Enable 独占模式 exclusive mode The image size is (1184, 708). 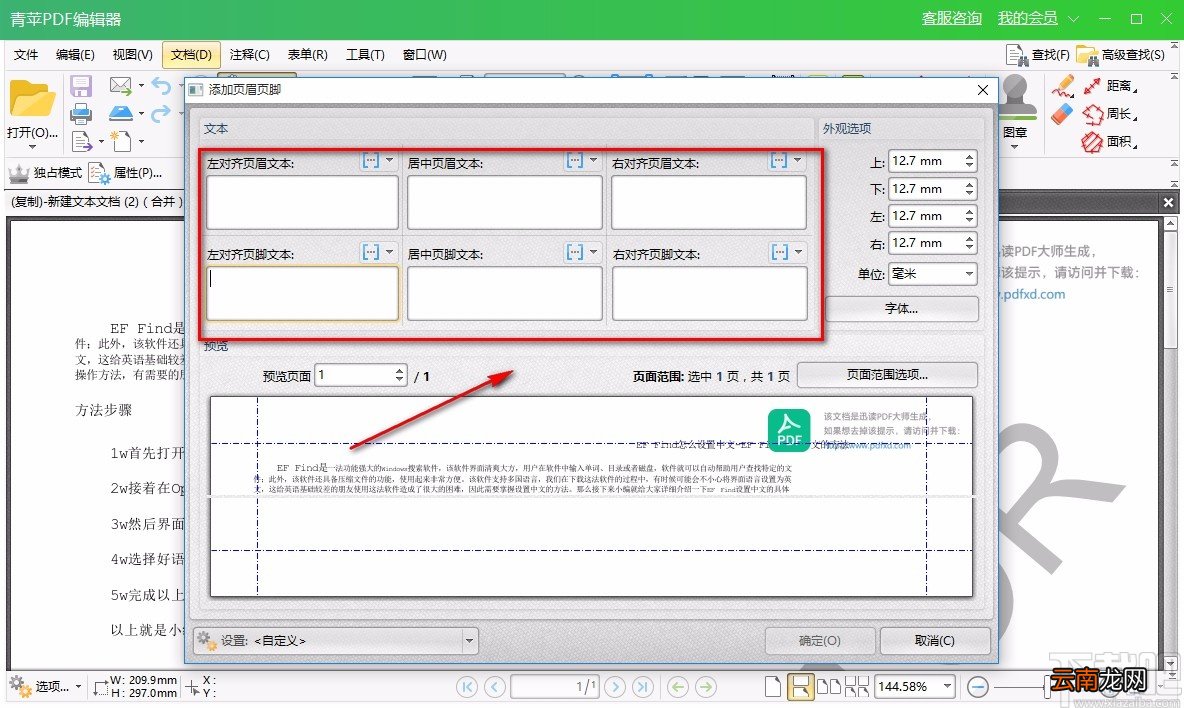pos(45,173)
